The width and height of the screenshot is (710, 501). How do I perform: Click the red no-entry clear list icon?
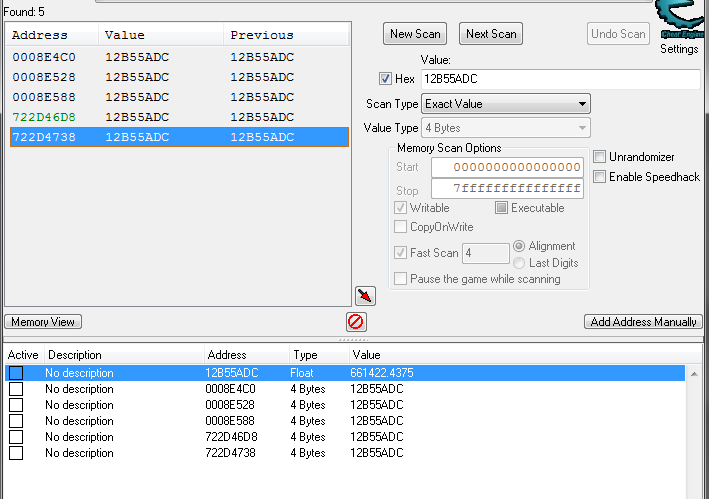tap(356, 322)
